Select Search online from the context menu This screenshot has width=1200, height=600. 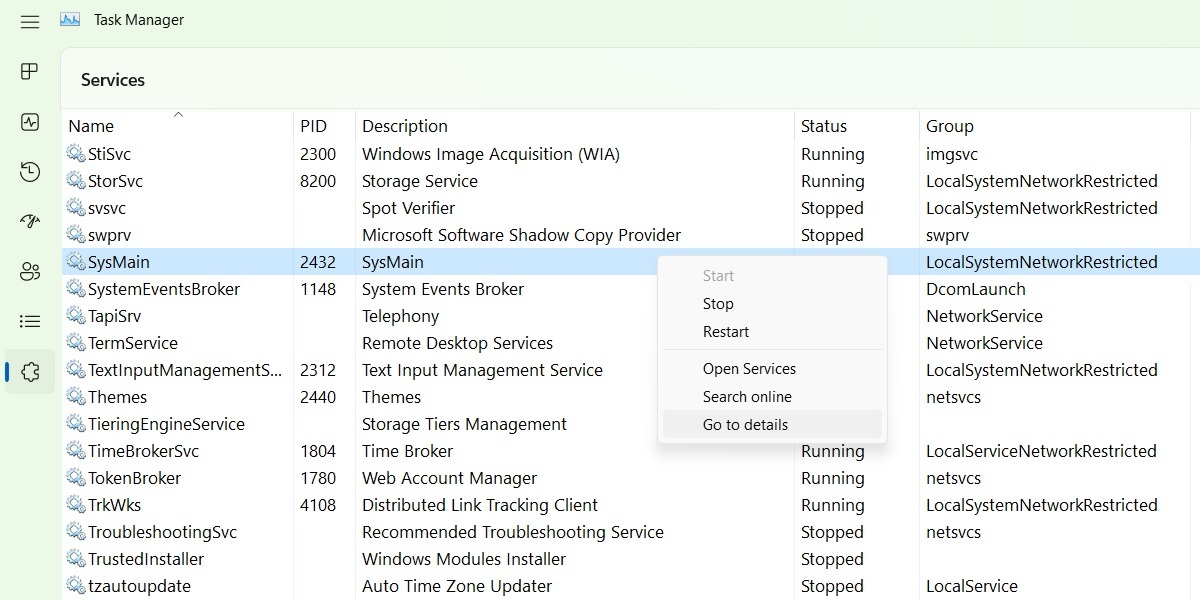coord(747,396)
